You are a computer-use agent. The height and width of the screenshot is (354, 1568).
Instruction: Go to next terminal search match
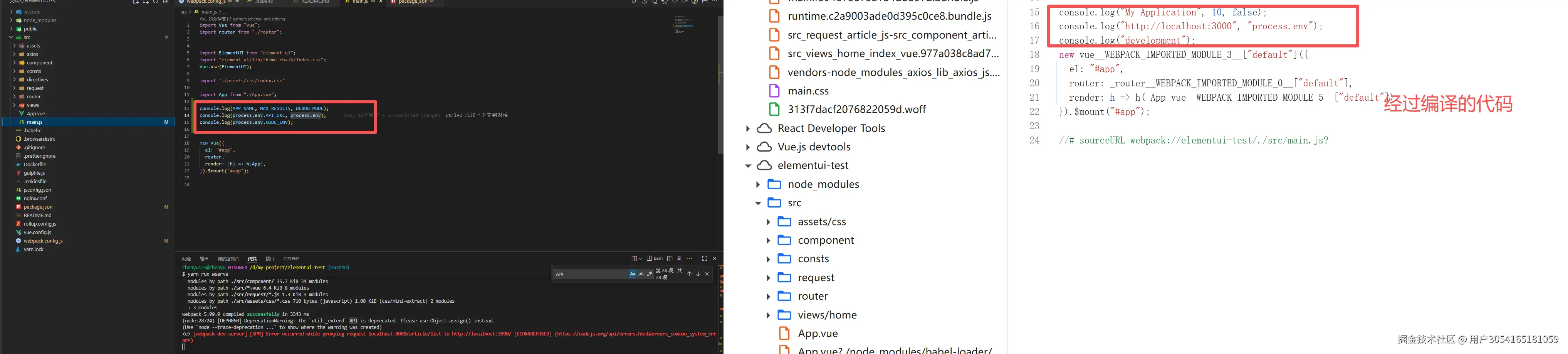(x=698, y=274)
